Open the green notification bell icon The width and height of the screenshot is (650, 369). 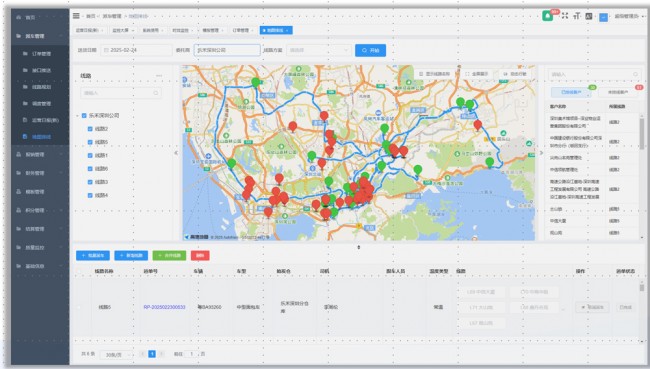(x=547, y=16)
